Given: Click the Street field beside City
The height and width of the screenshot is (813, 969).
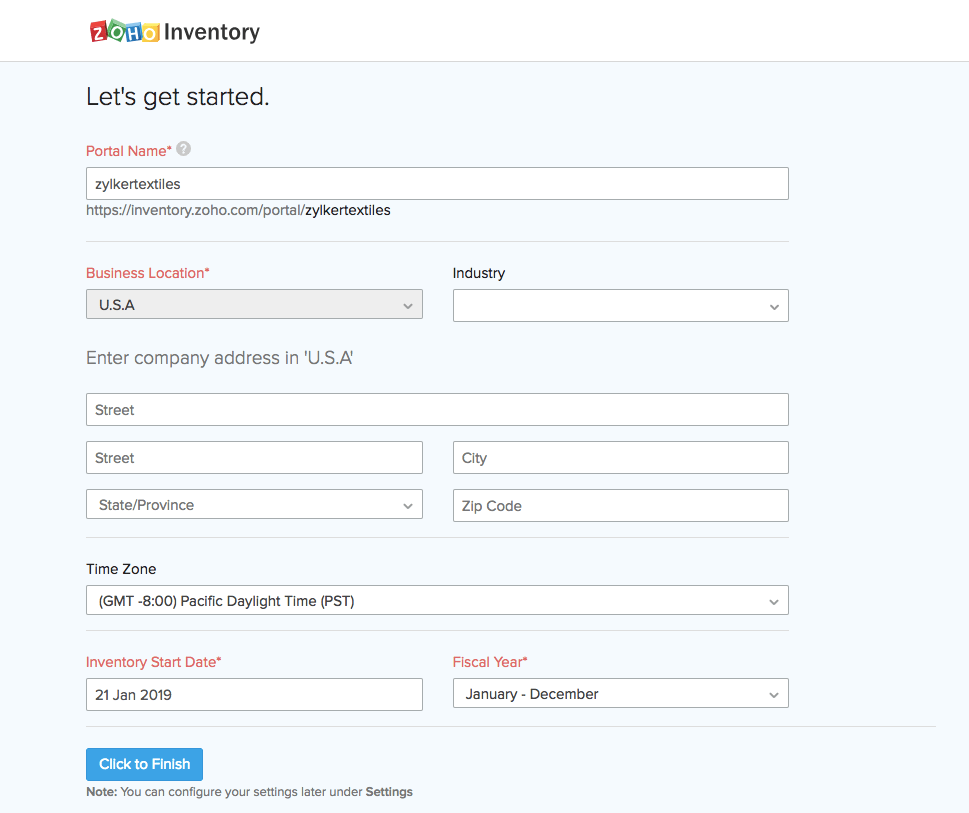Looking at the screenshot, I should point(254,458).
